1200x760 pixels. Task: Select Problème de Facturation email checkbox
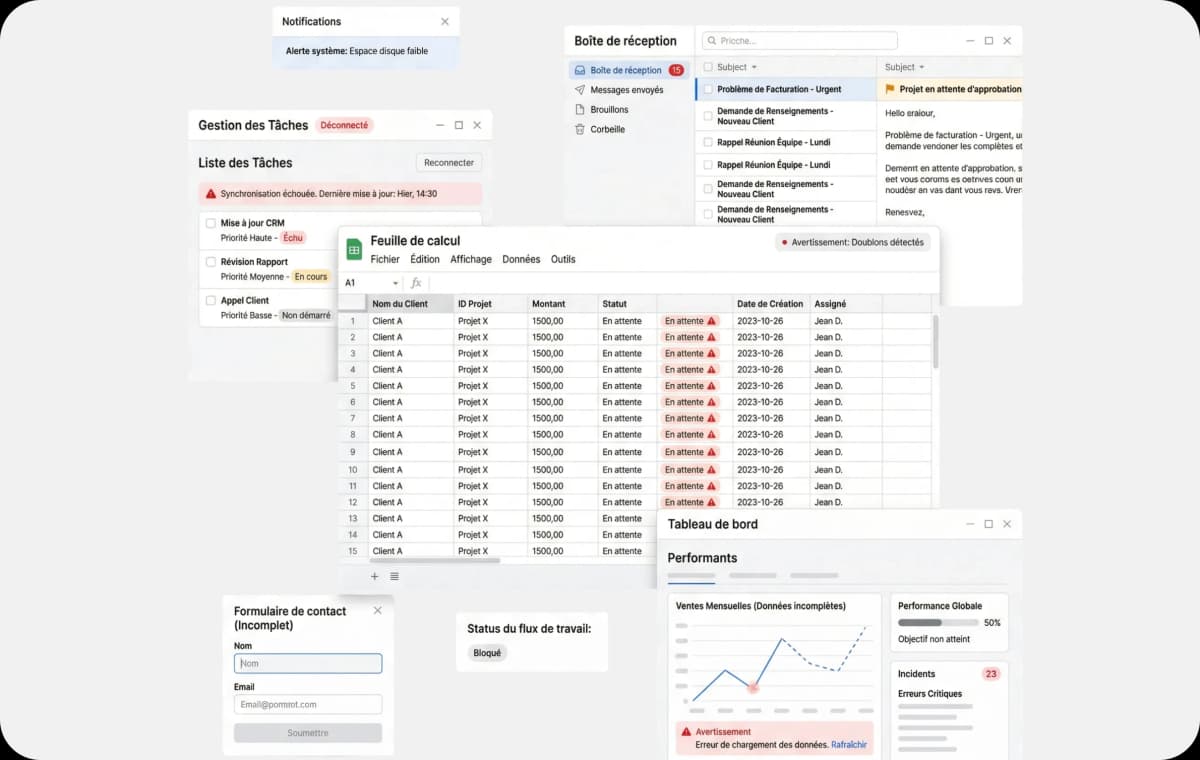point(708,89)
